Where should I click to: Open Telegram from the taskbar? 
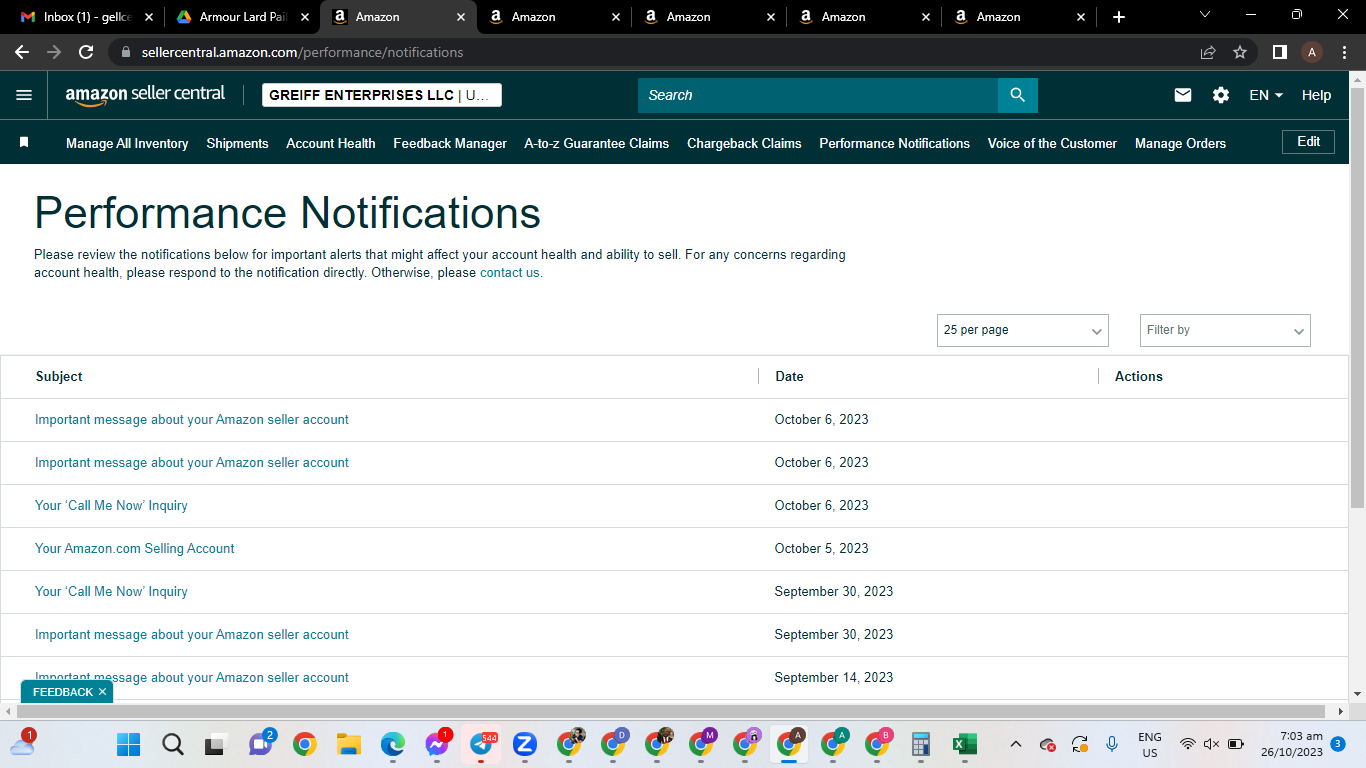(x=480, y=744)
